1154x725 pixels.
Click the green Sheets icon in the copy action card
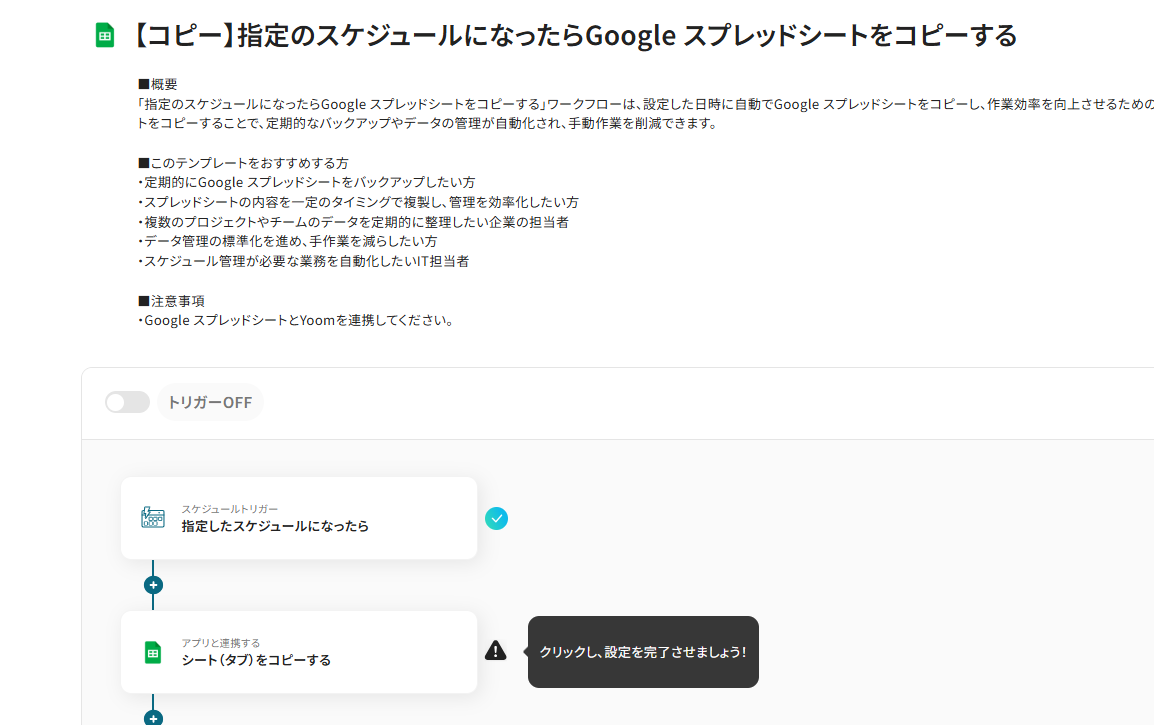[x=153, y=652]
